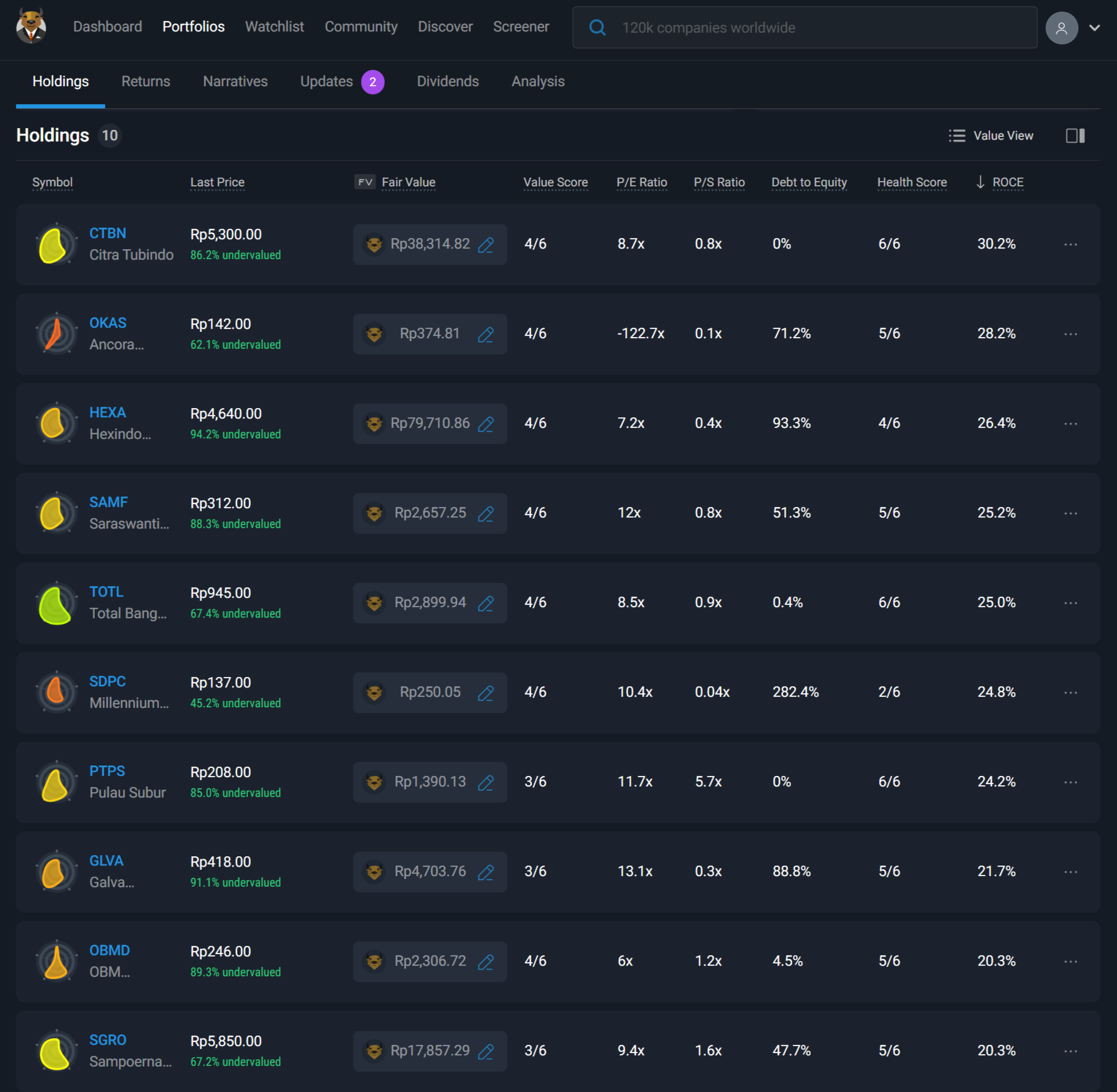Edit the SGRO fair value pencil
Image resolution: width=1117 pixels, height=1092 pixels.
[486, 1051]
